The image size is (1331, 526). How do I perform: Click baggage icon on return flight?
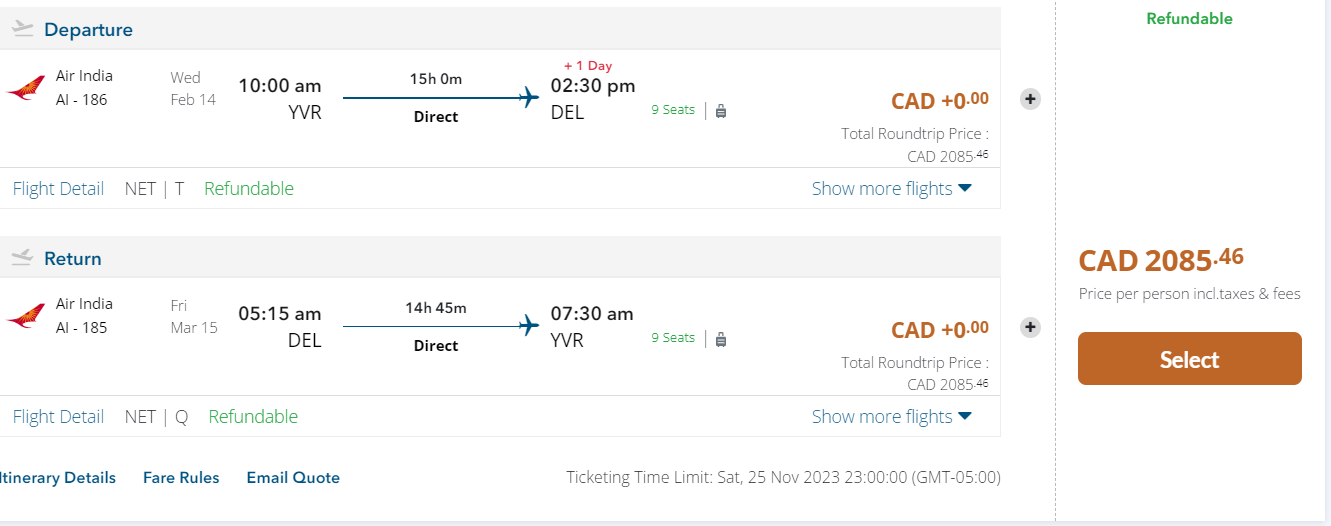(x=721, y=339)
